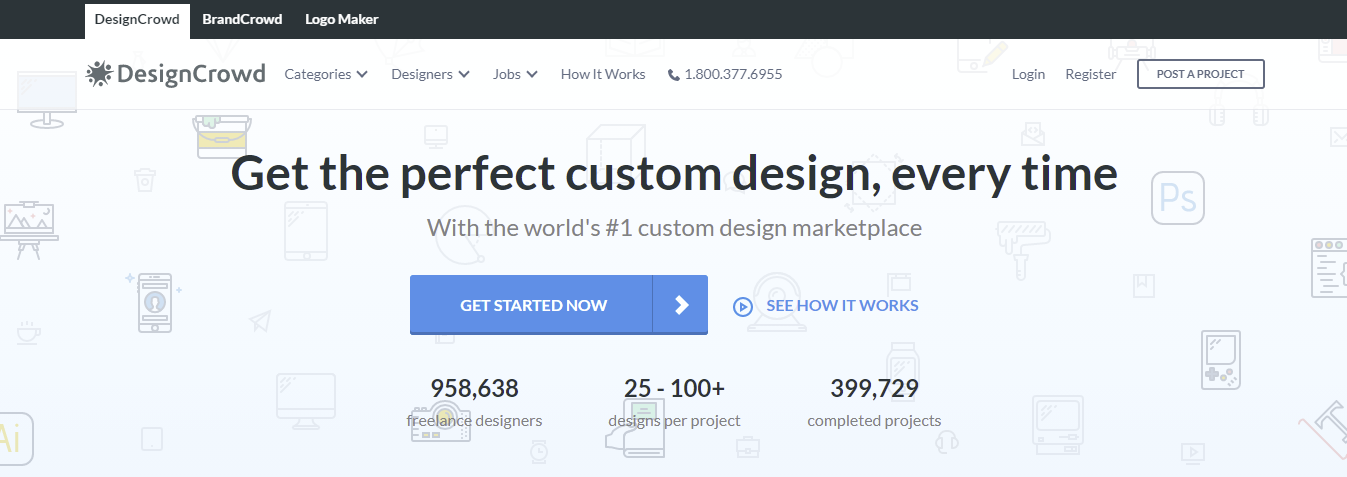This screenshot has height=477, width=1347.
Task: Click the See How It Works link
Action: (x=842, y=306)
